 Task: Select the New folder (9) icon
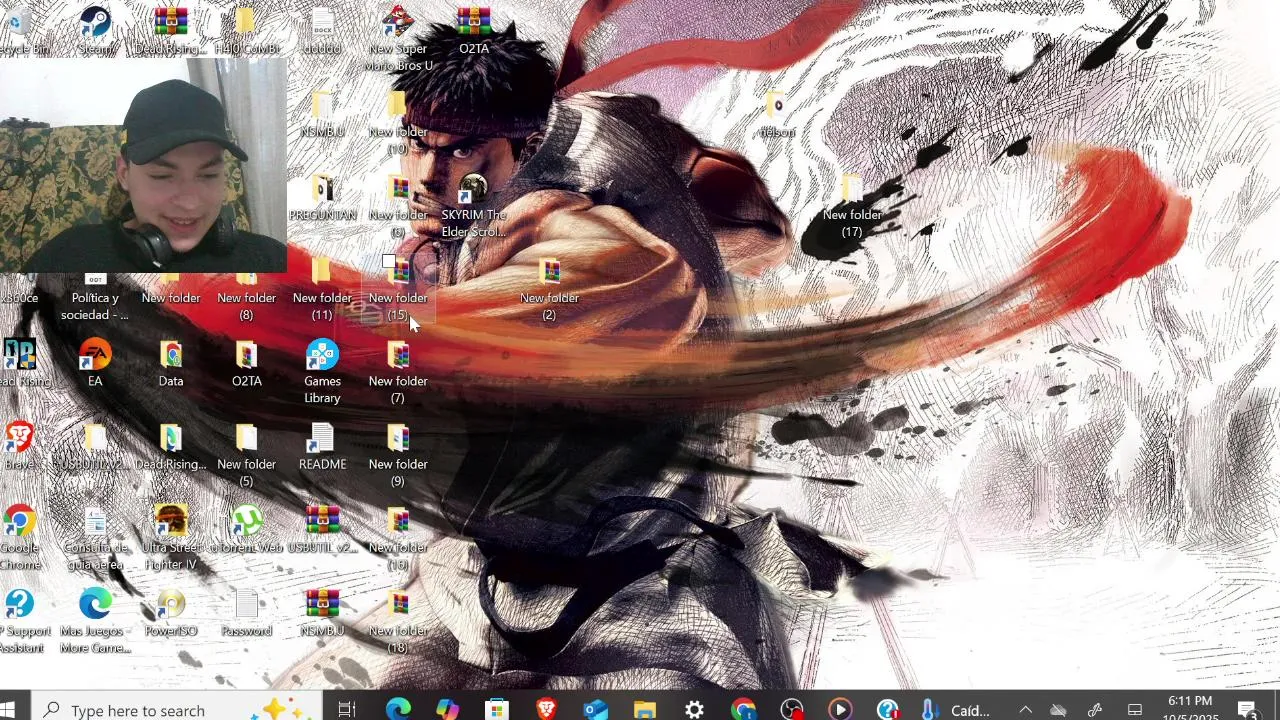[398, 454]
